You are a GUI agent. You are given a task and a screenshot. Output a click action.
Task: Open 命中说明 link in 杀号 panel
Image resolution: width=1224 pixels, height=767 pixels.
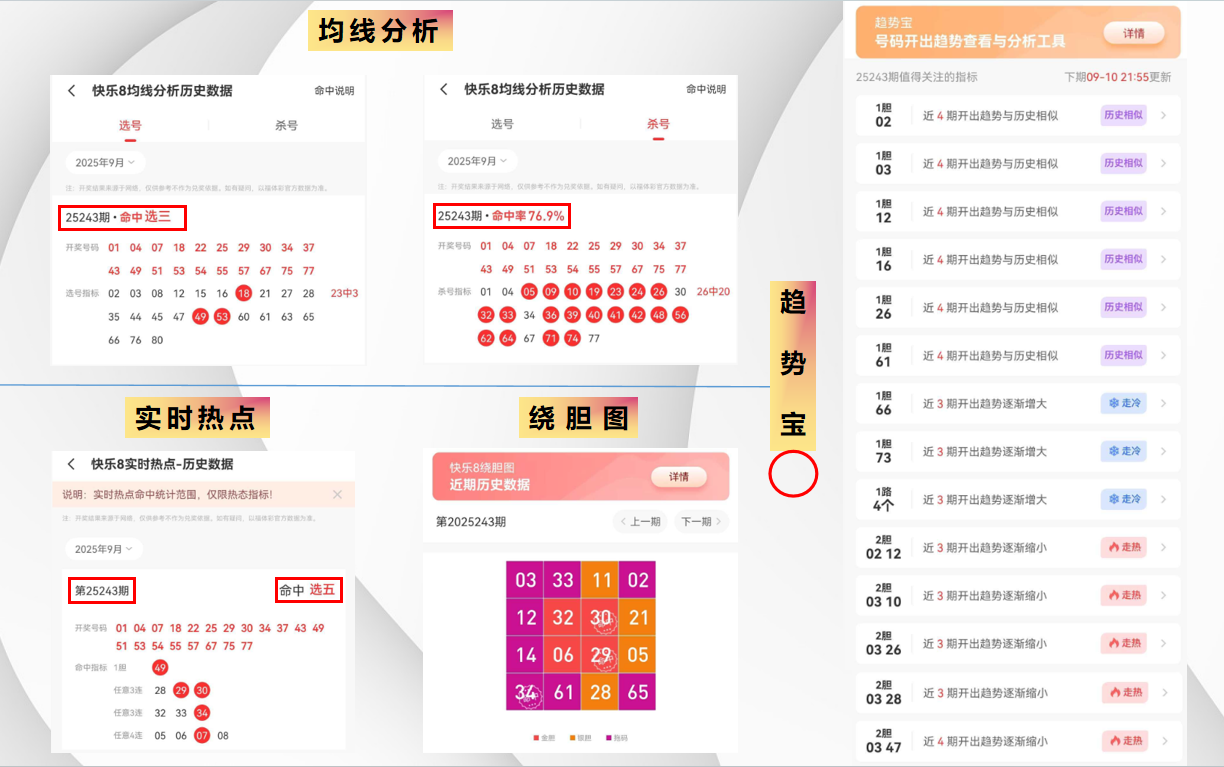pos(706,89)
